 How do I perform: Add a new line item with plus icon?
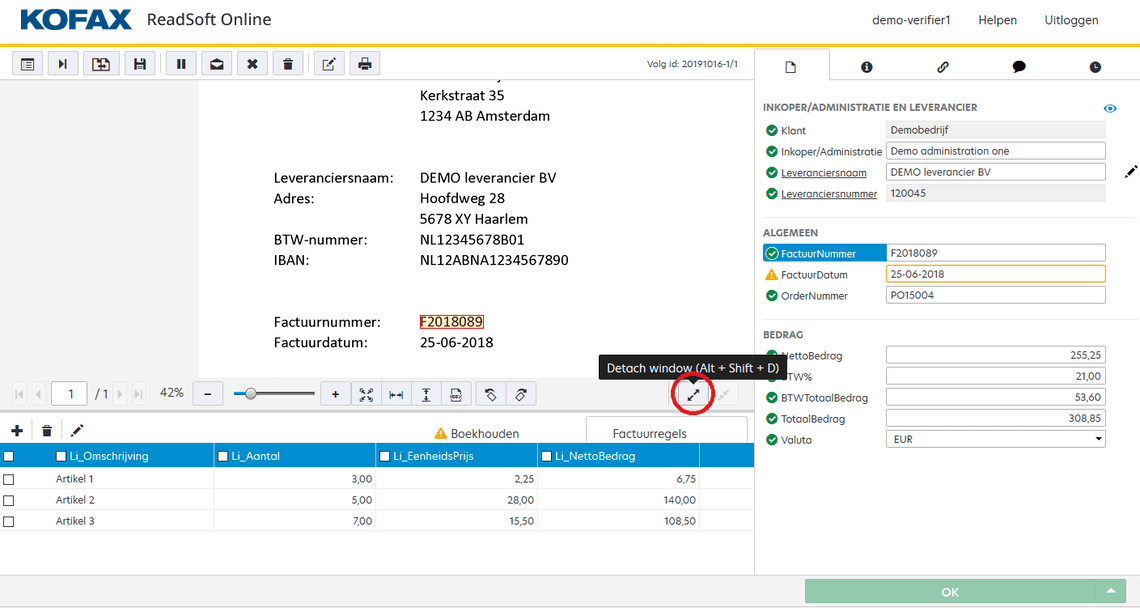click(x=16, y=431)
